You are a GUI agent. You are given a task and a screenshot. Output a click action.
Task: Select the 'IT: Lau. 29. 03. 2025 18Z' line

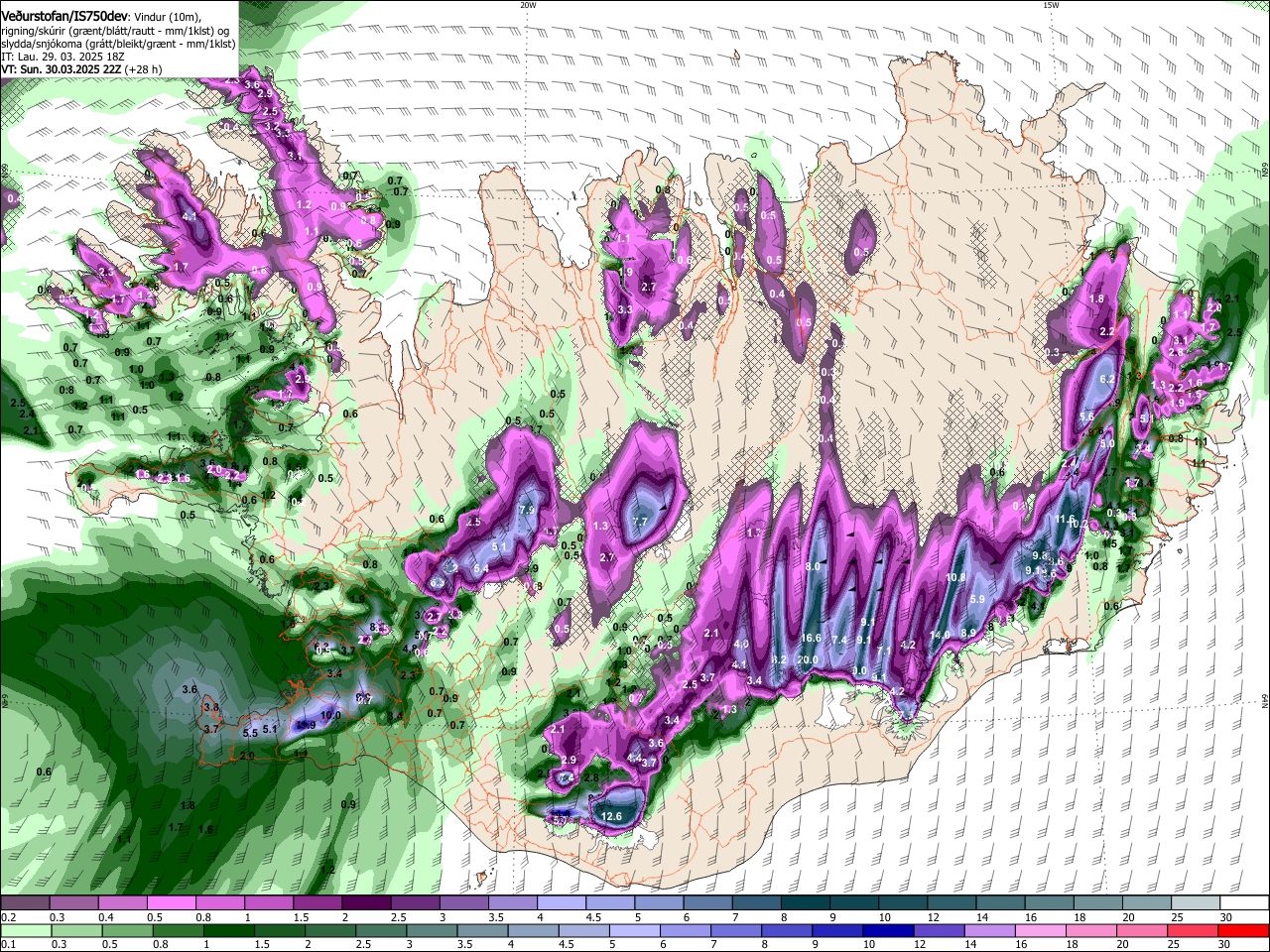(62, 57)
